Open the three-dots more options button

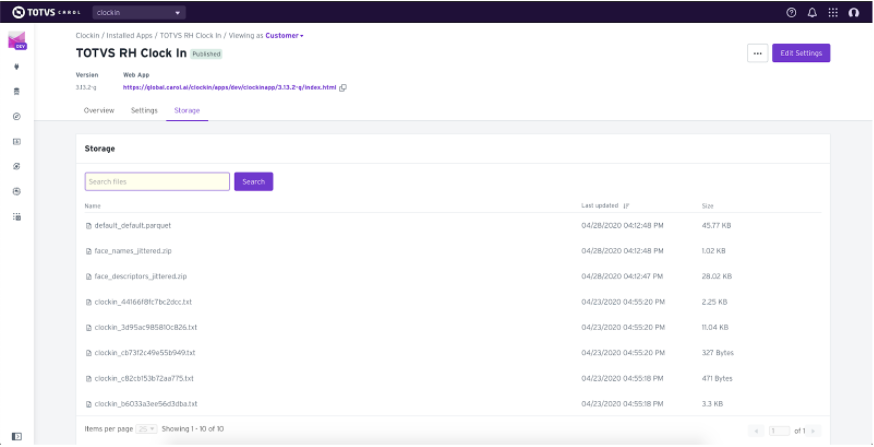(758, 53)
